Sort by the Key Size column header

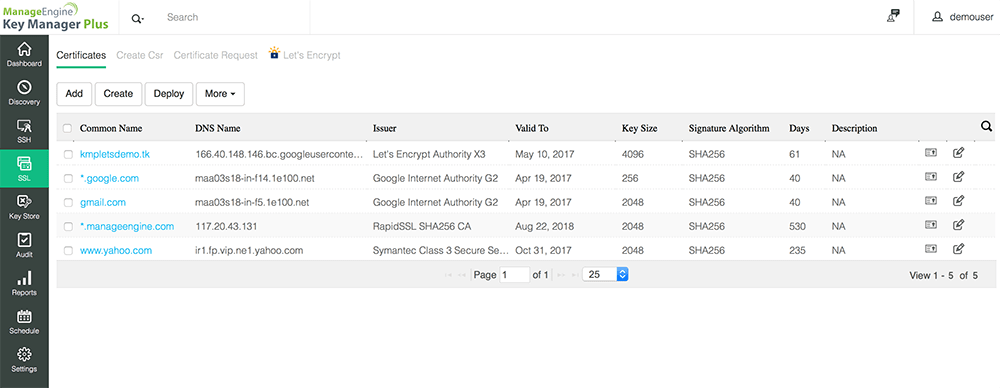(640, 128)
